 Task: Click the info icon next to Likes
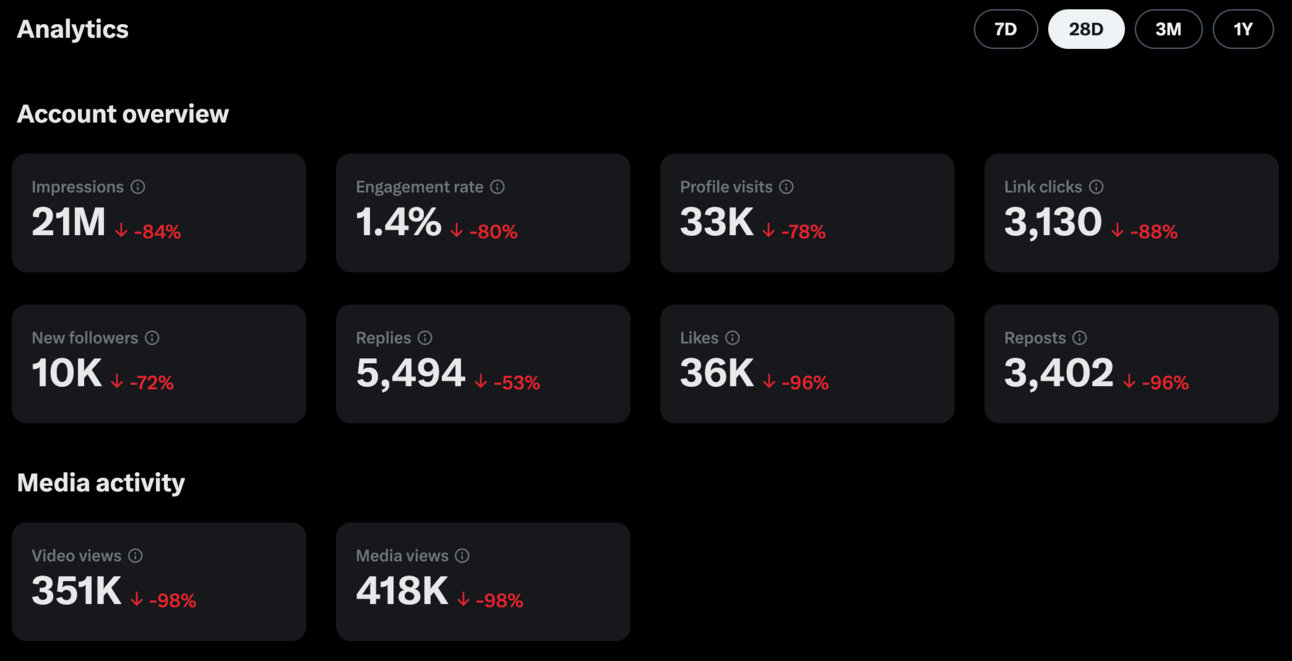(x=732, y=338)
